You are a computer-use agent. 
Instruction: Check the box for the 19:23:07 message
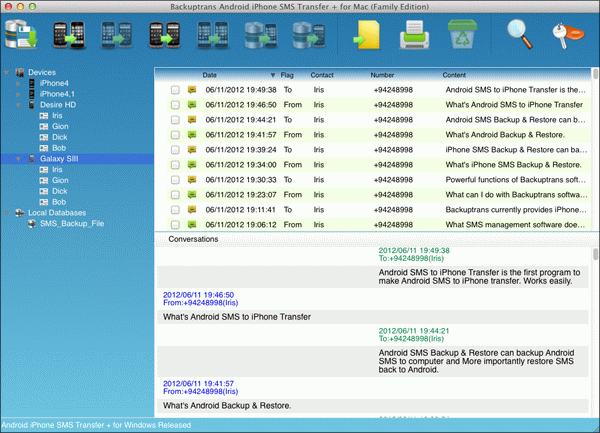pyautogui.click(x=175, y=195)
